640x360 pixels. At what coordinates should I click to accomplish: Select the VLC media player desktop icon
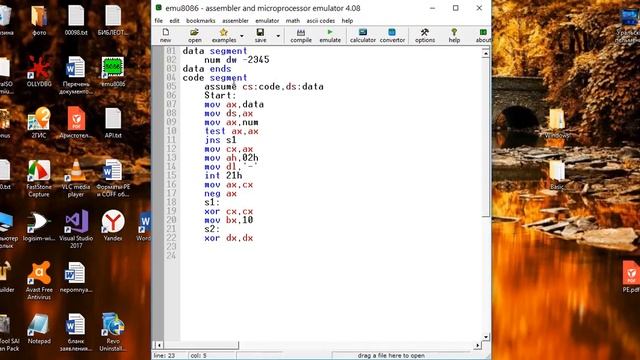(x=76, y=178)
